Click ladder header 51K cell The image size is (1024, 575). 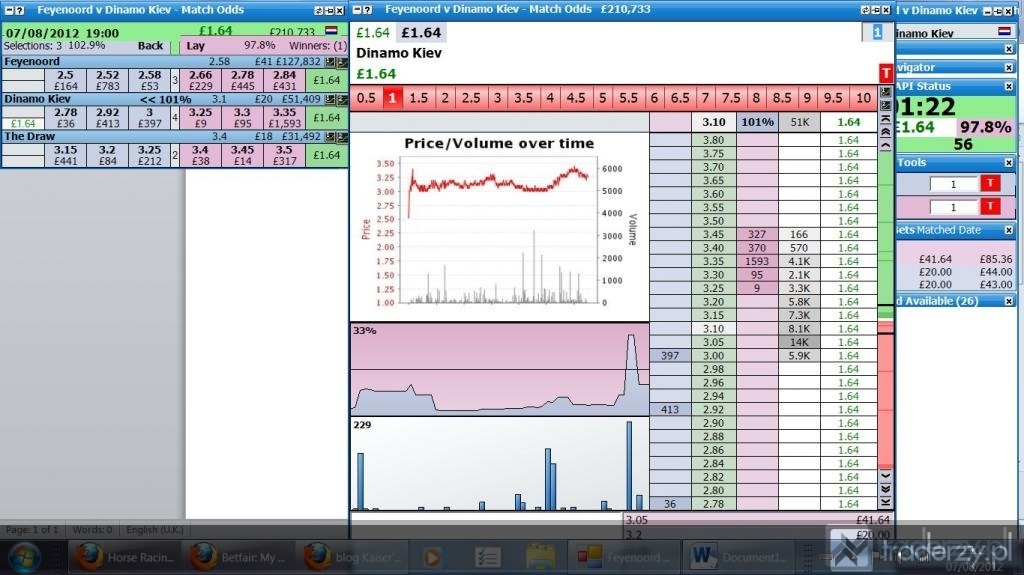[x=799, y=122]
